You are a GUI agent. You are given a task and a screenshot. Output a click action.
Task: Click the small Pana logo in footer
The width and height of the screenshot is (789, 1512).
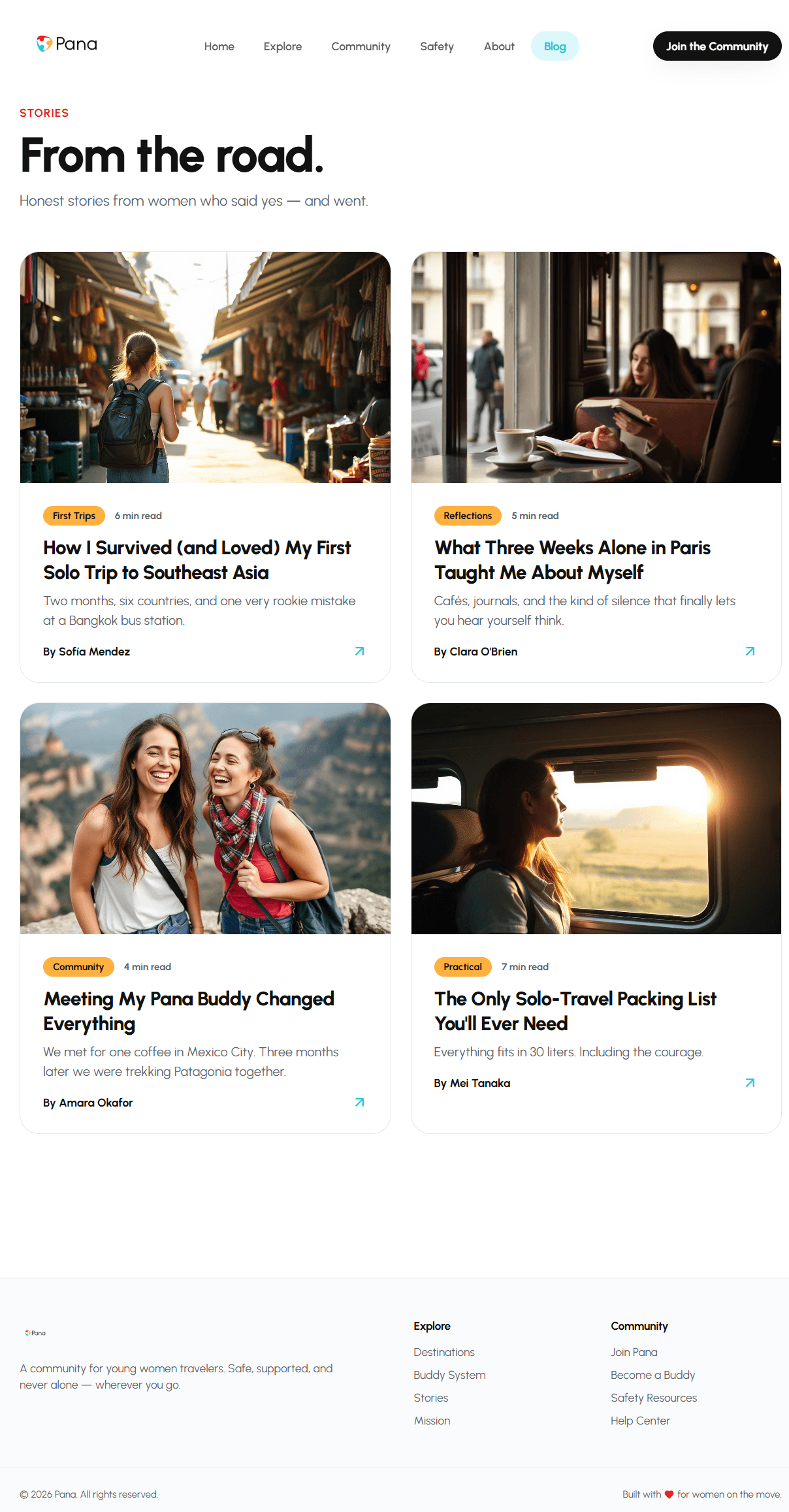coord(35,1333)
